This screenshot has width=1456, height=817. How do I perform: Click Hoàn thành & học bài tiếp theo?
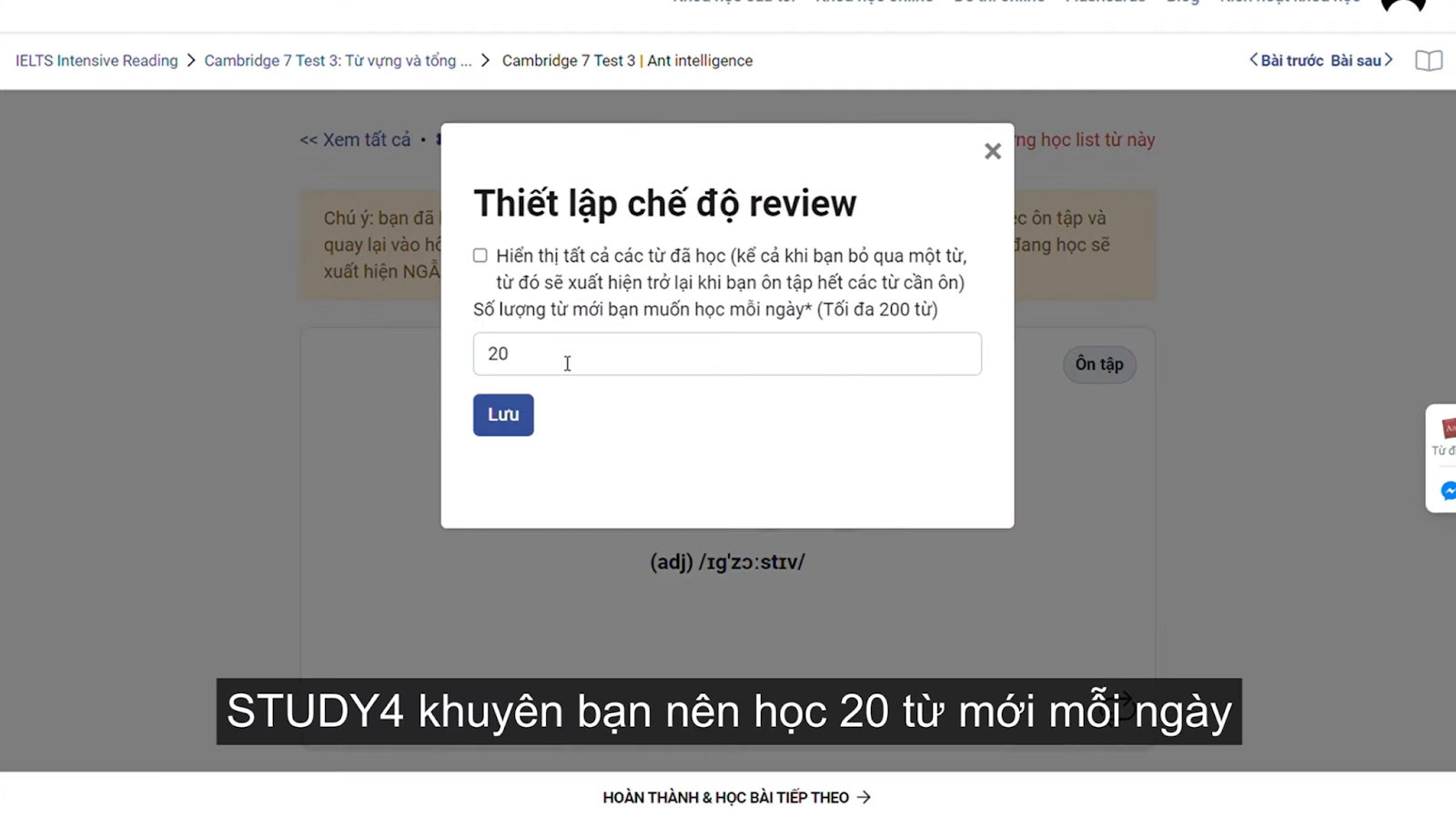(x=736, y=798)
